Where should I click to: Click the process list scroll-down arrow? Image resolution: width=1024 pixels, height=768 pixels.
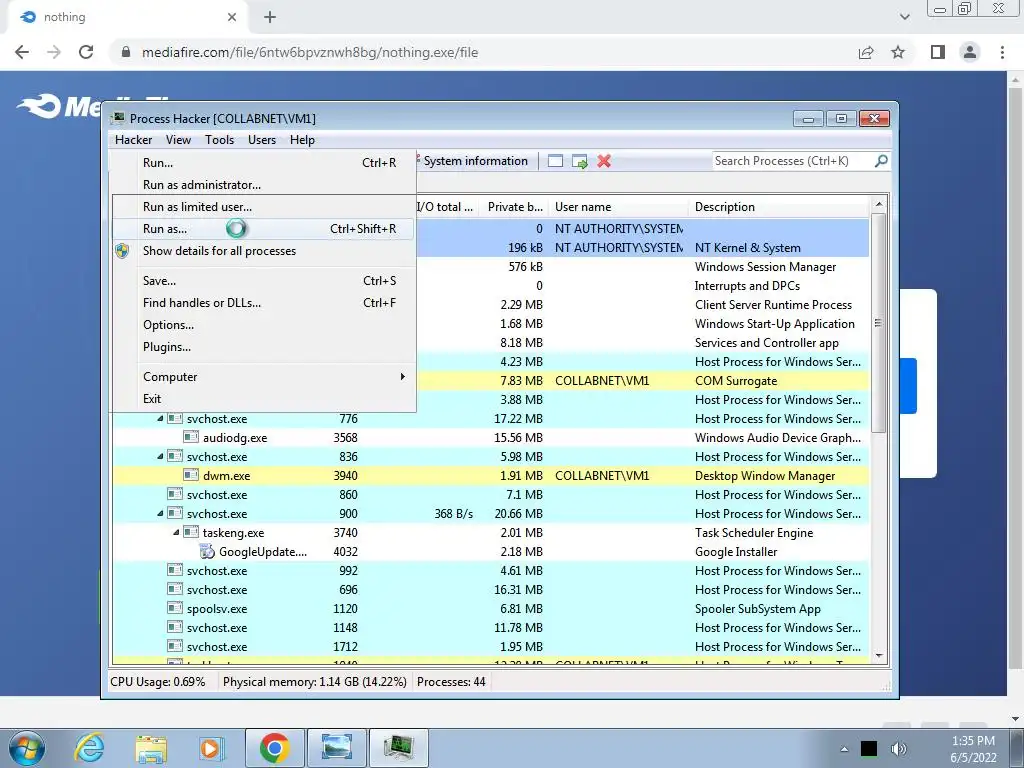tap(879, 656)
